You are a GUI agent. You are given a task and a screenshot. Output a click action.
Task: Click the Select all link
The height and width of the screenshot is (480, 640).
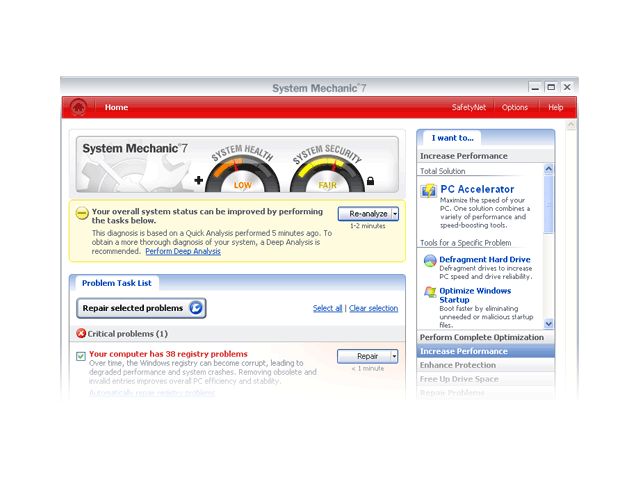point(327,308)
